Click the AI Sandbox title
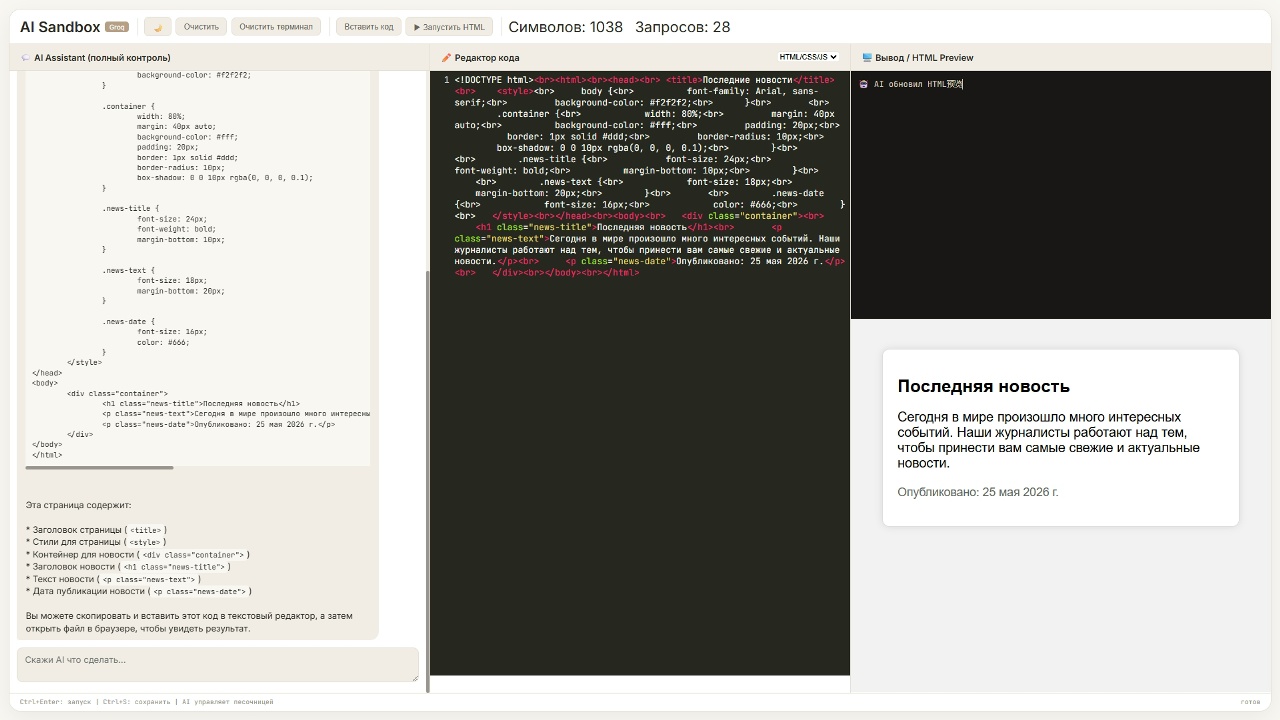 60,27
